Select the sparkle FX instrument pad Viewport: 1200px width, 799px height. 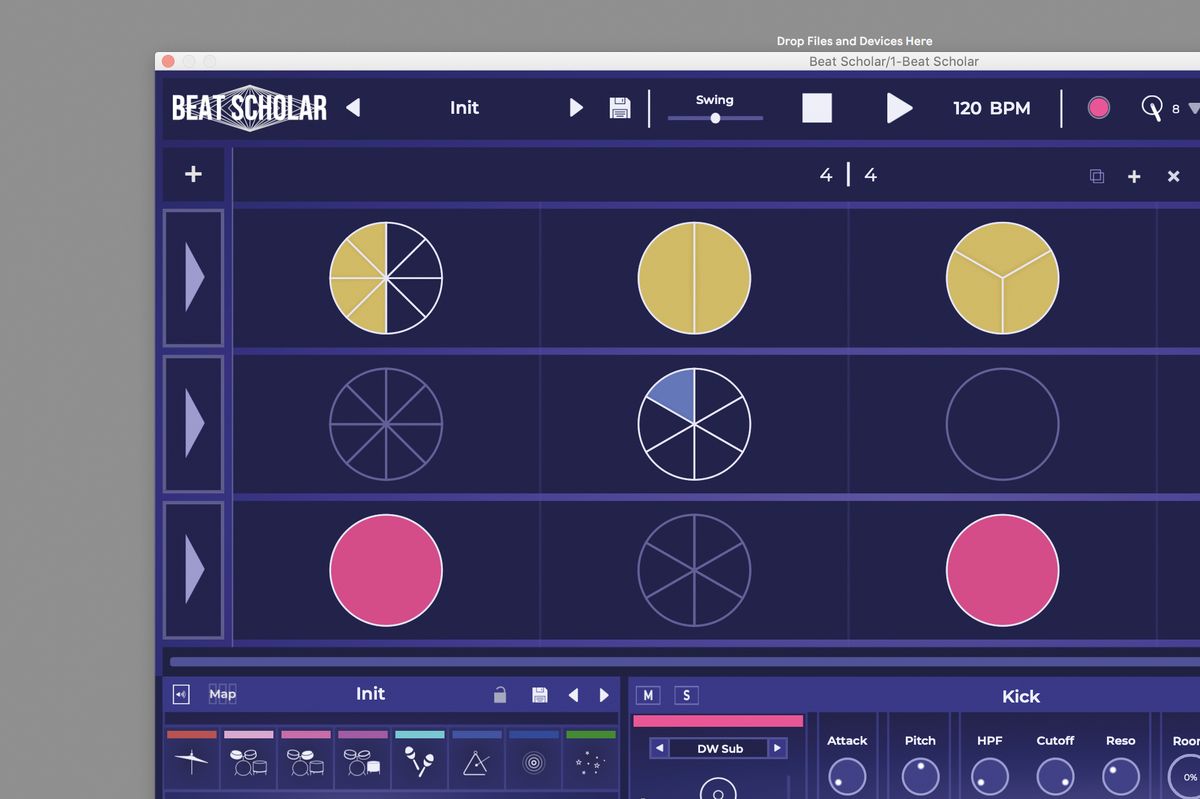point(591,764)
